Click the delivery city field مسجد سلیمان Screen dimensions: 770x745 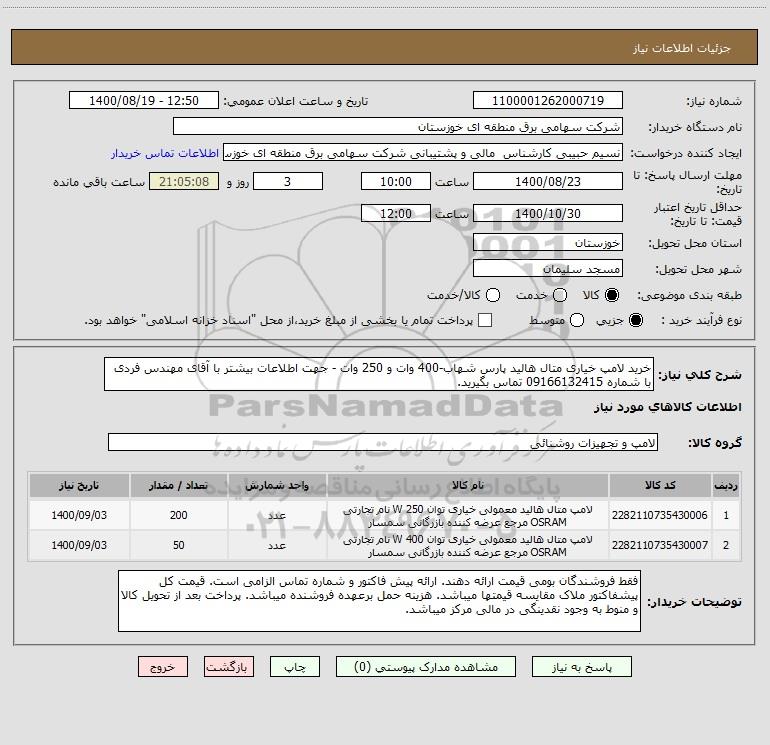[548, 268]
